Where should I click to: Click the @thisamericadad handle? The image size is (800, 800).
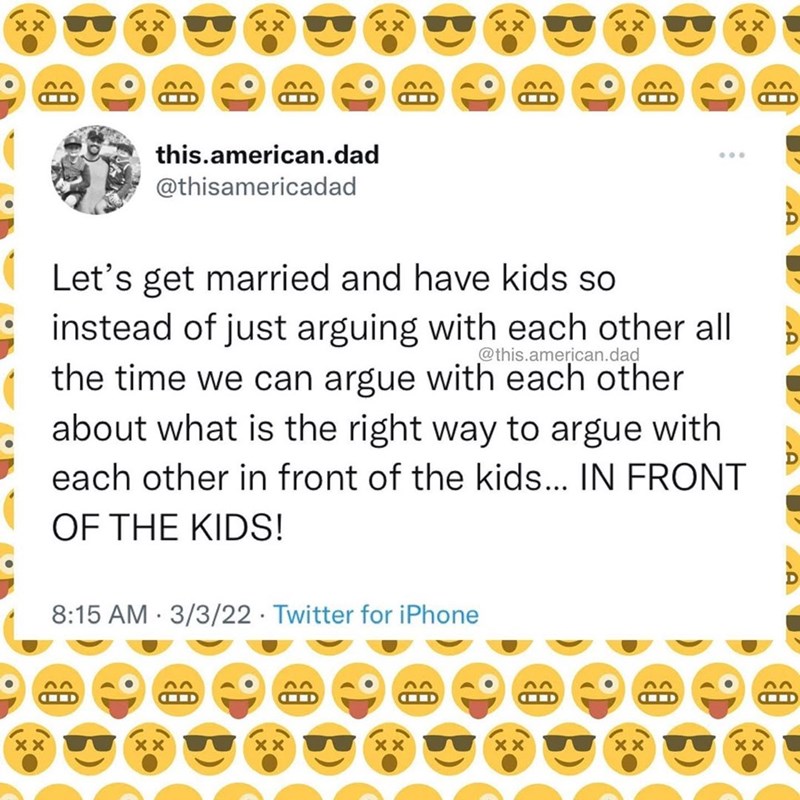click(x=256, y=185)
